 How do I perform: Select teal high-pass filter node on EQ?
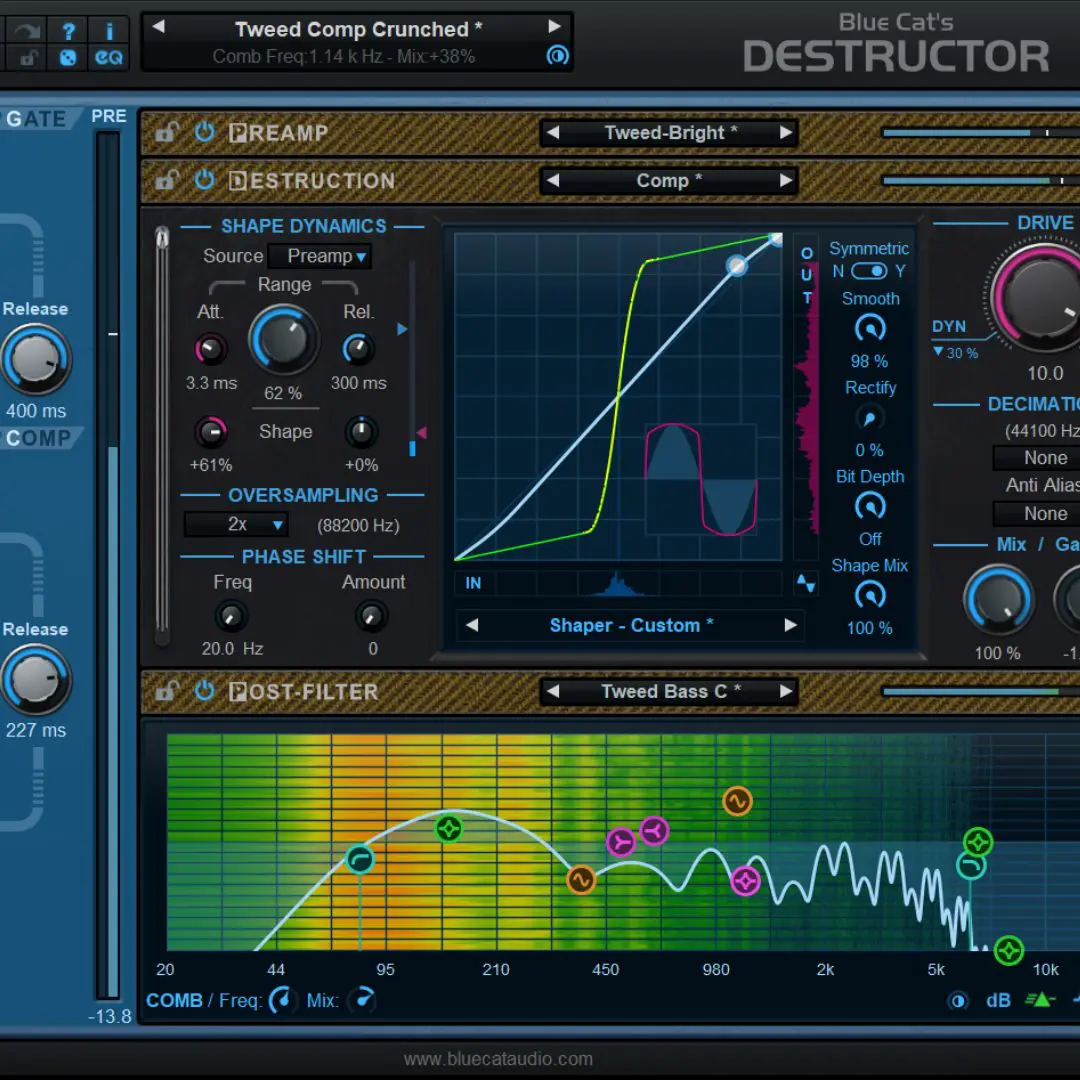[x=360, y=860]
